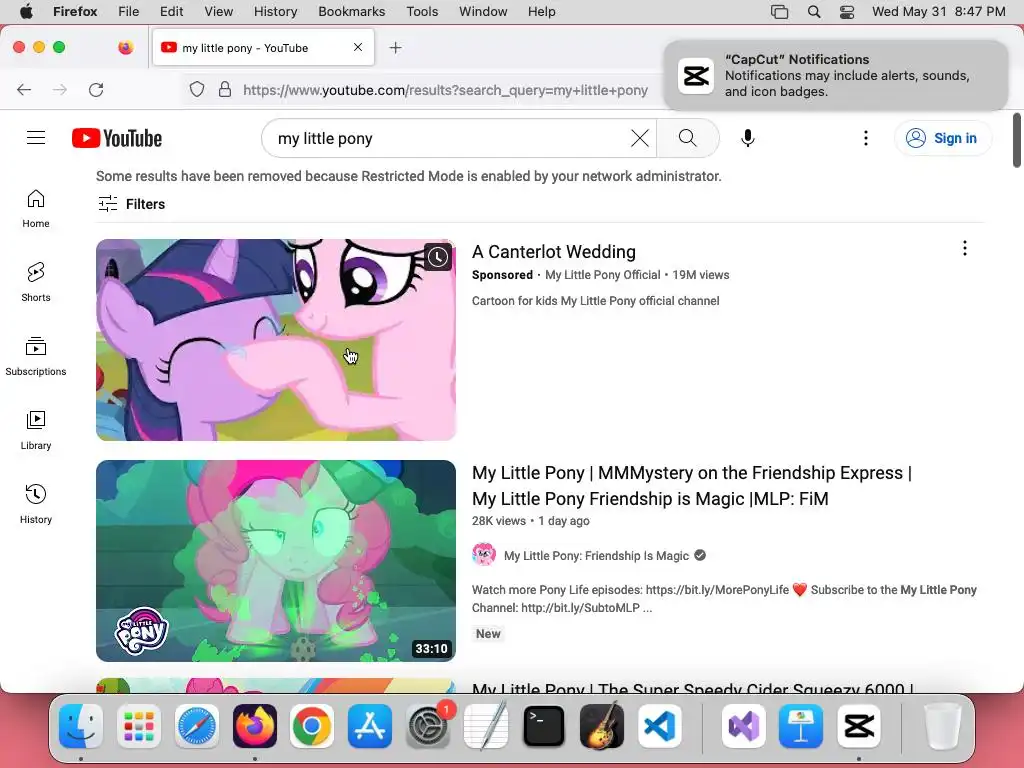
Task: Open Library in the sidebar
Action: point(36,430)
